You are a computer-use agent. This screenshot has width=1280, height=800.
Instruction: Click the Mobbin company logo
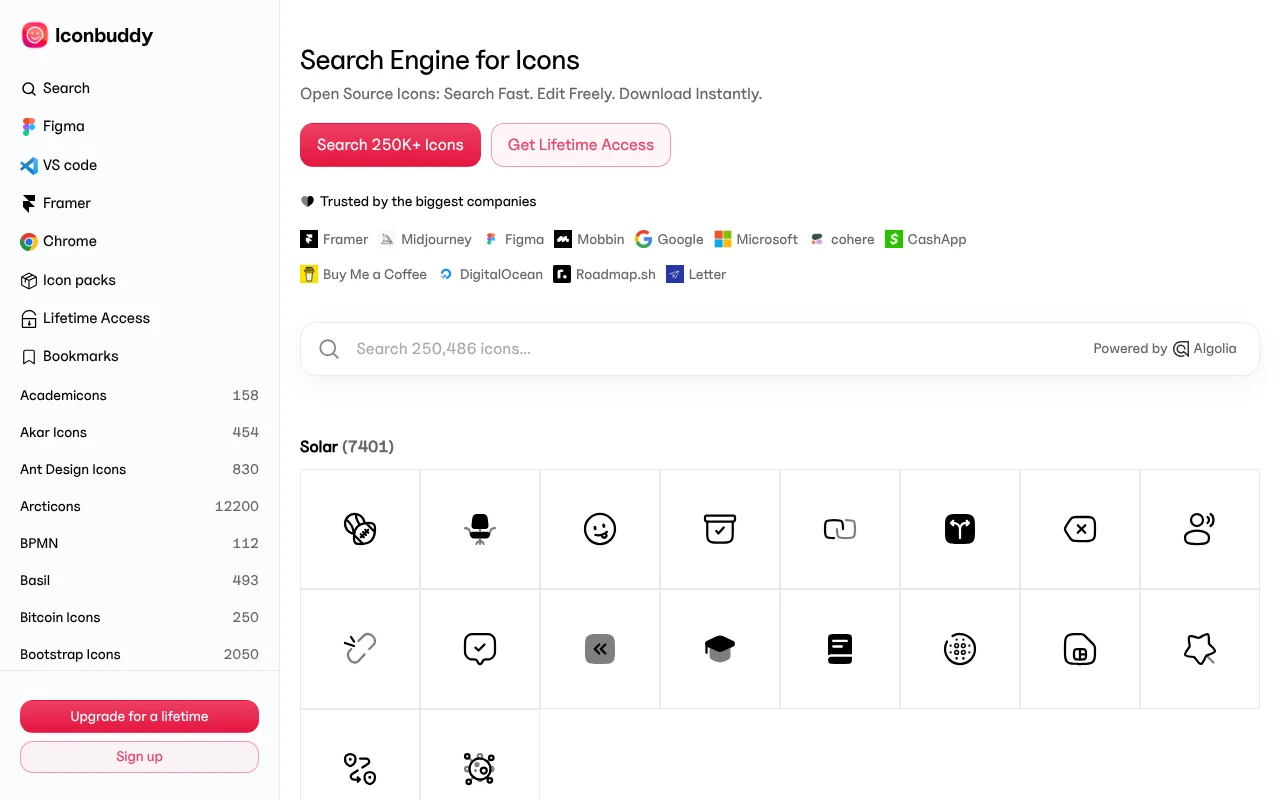pos(589,239)
